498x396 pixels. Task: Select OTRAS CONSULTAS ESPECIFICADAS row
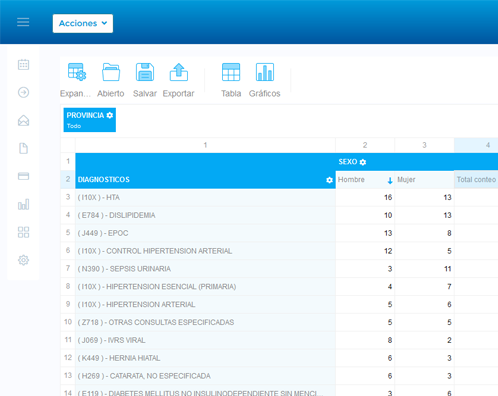coord(205,322)
